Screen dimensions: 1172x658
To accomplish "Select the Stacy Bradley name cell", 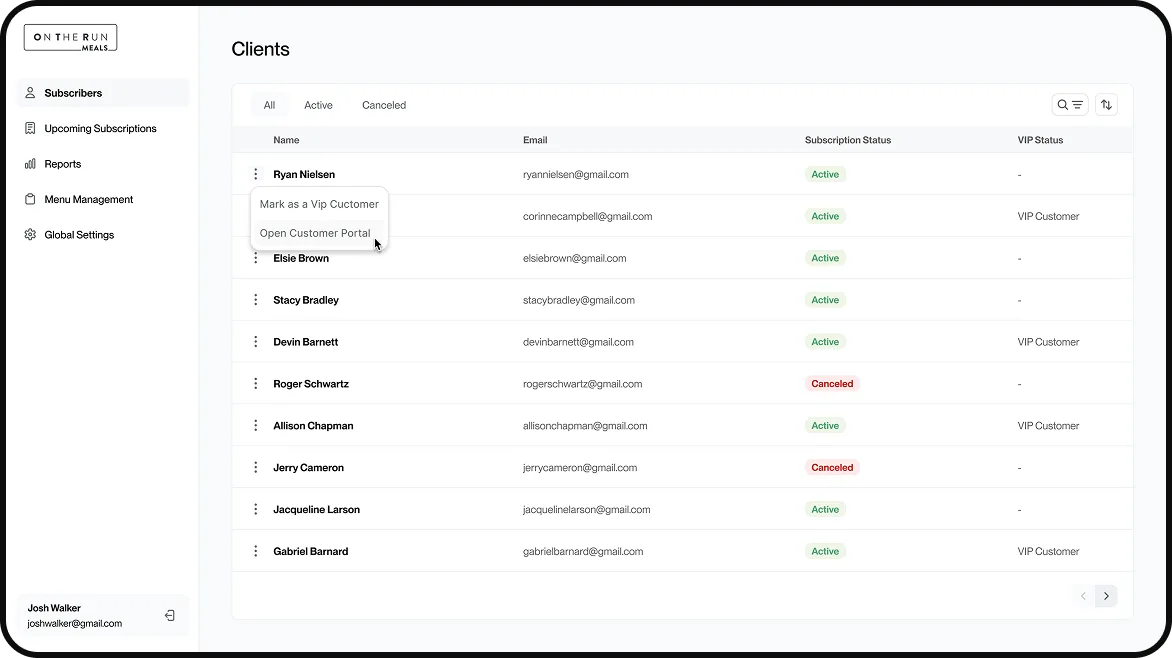I will [306, 300].
